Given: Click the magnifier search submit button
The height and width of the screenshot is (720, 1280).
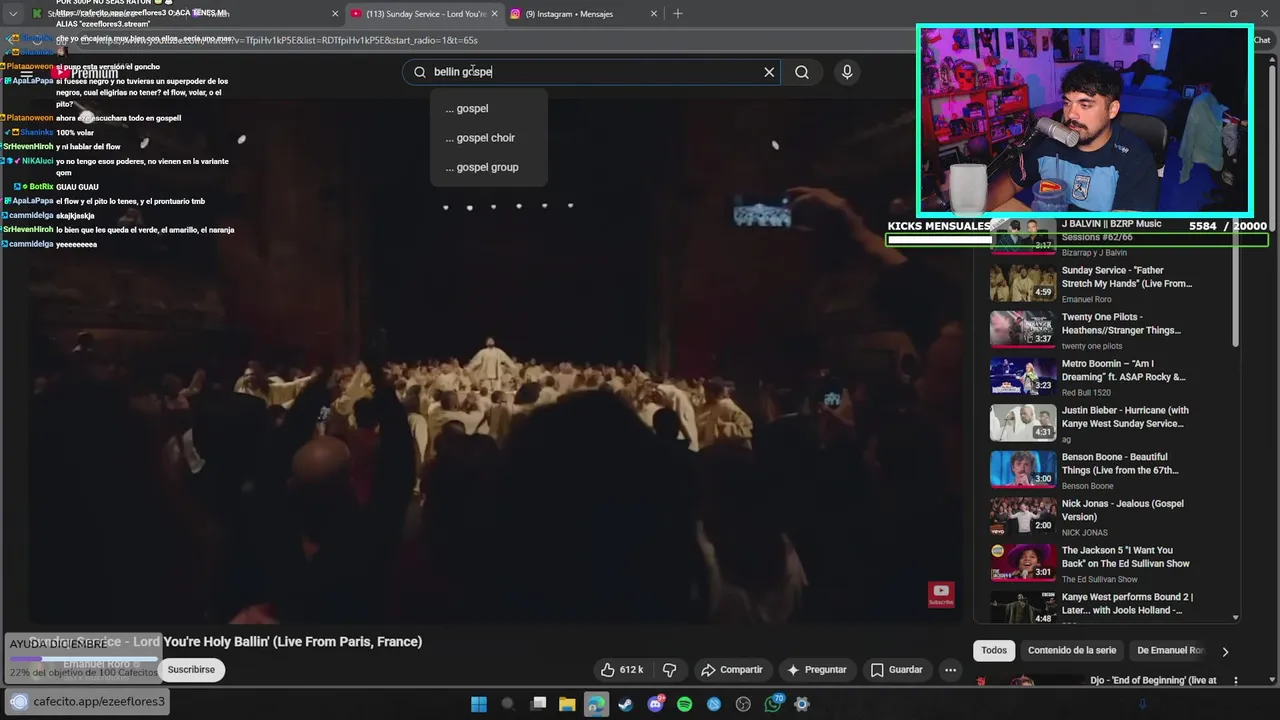Looking at the screenshot, I should pyautogui.click(x=802, y=72).
